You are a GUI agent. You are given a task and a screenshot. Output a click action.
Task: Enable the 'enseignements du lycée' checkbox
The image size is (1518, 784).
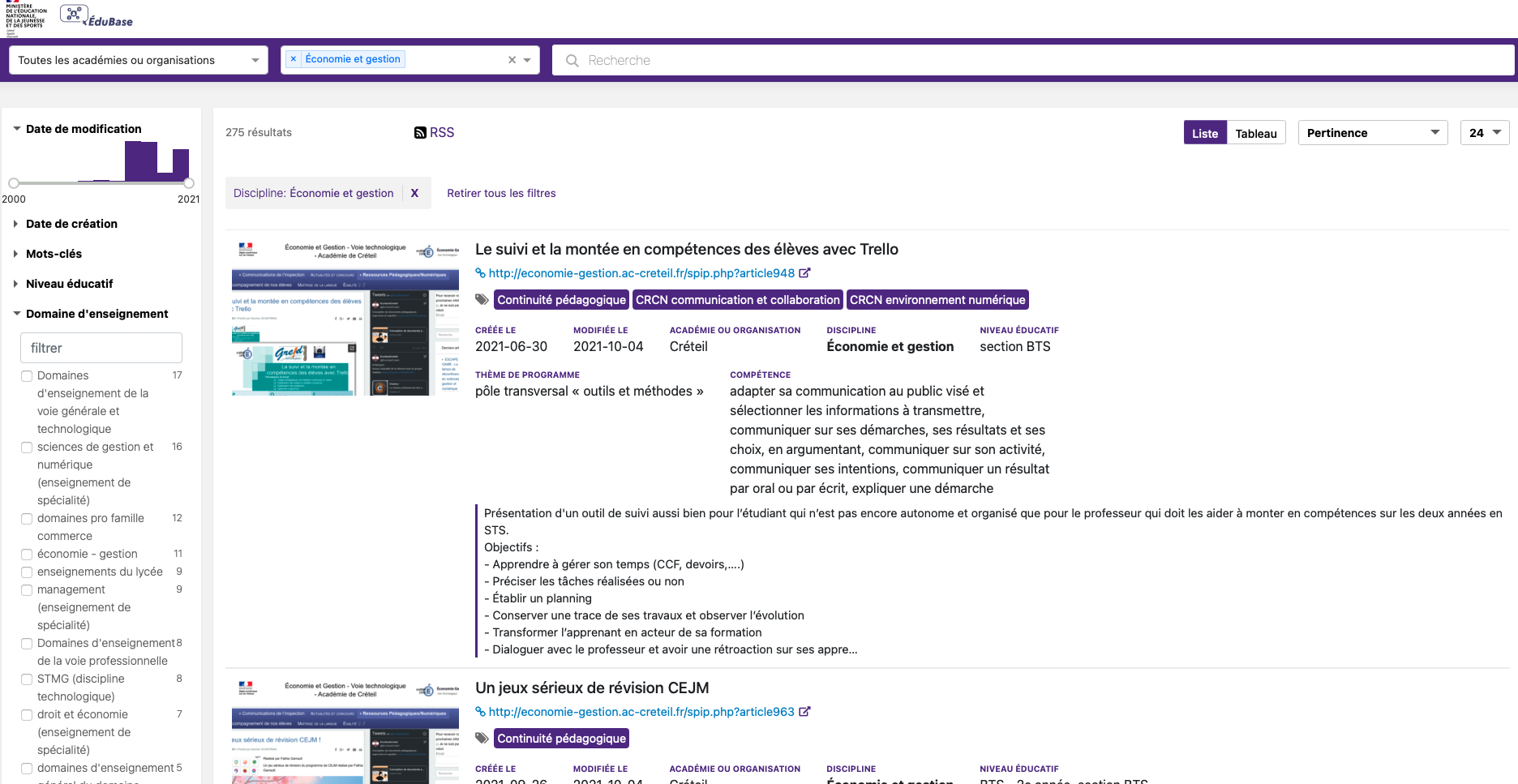click(x=27, y=572)
